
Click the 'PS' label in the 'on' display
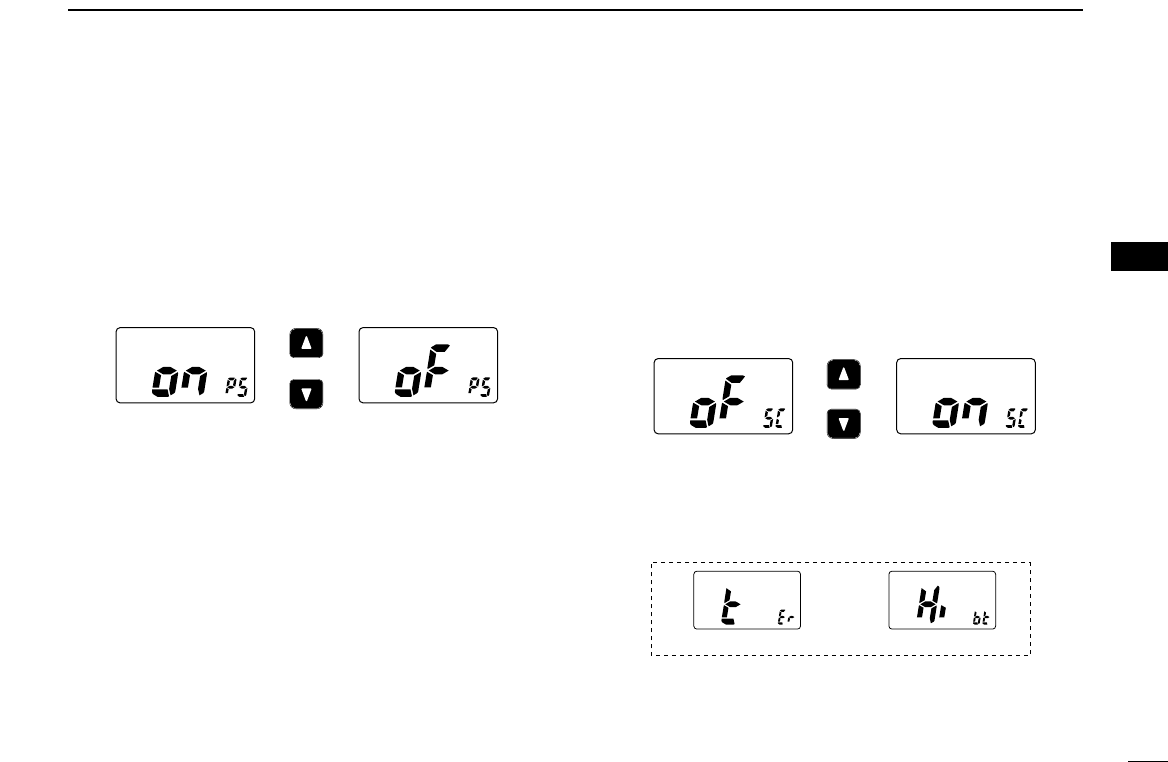coord(237,387)
